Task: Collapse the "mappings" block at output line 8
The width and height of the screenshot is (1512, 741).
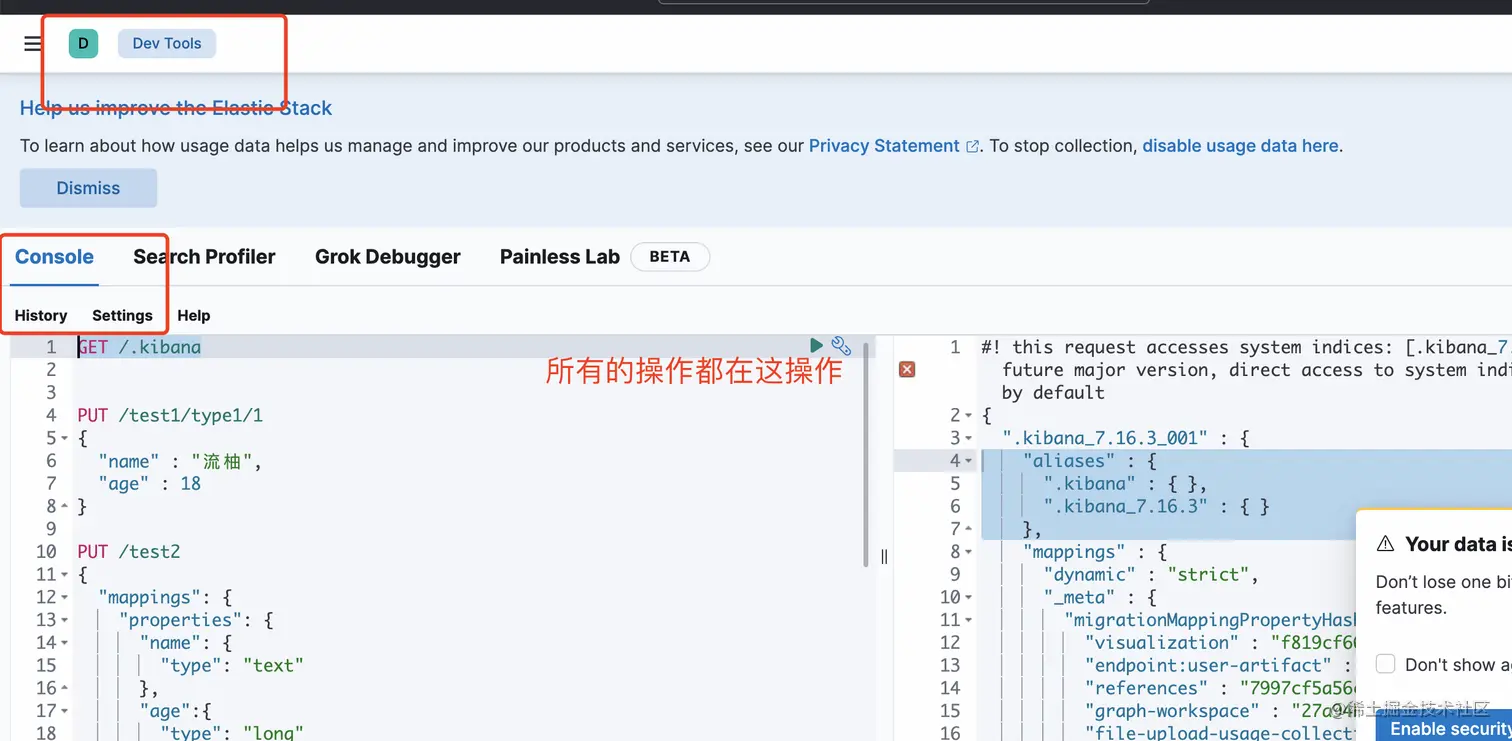Action: coord(969,552)
